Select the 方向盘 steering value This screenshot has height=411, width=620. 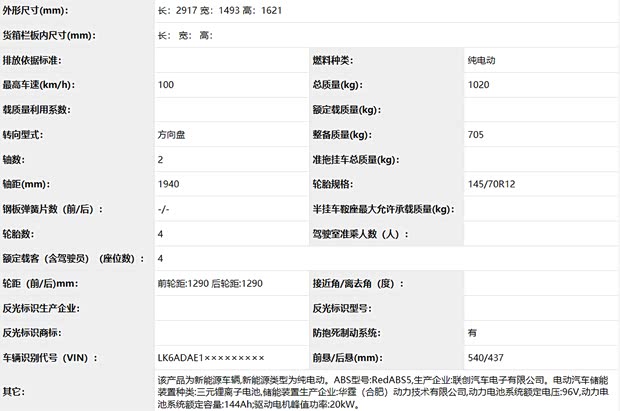pyautogui.click(x=171, y=135)
